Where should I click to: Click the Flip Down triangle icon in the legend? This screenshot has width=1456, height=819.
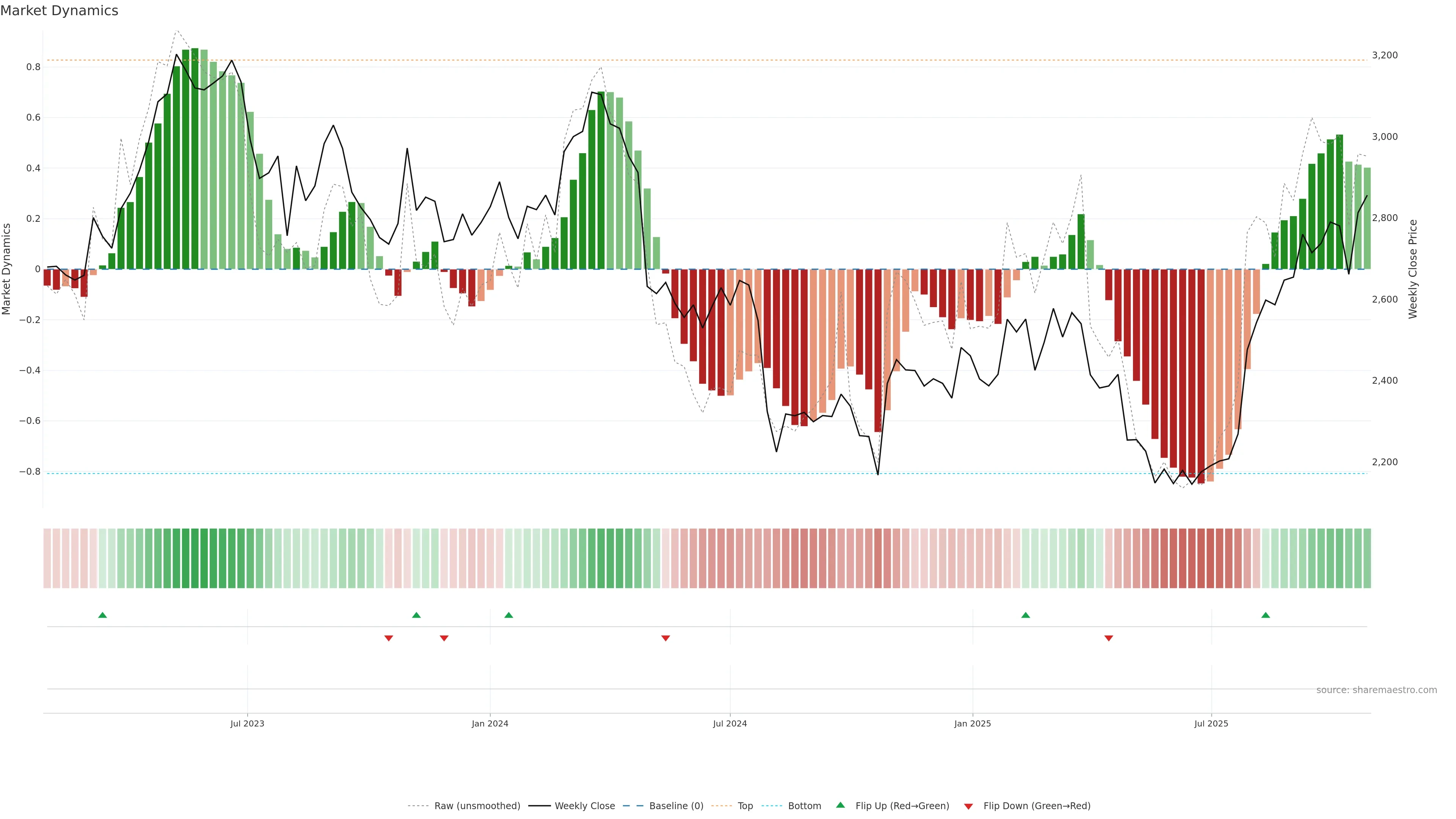click(968, 806)
